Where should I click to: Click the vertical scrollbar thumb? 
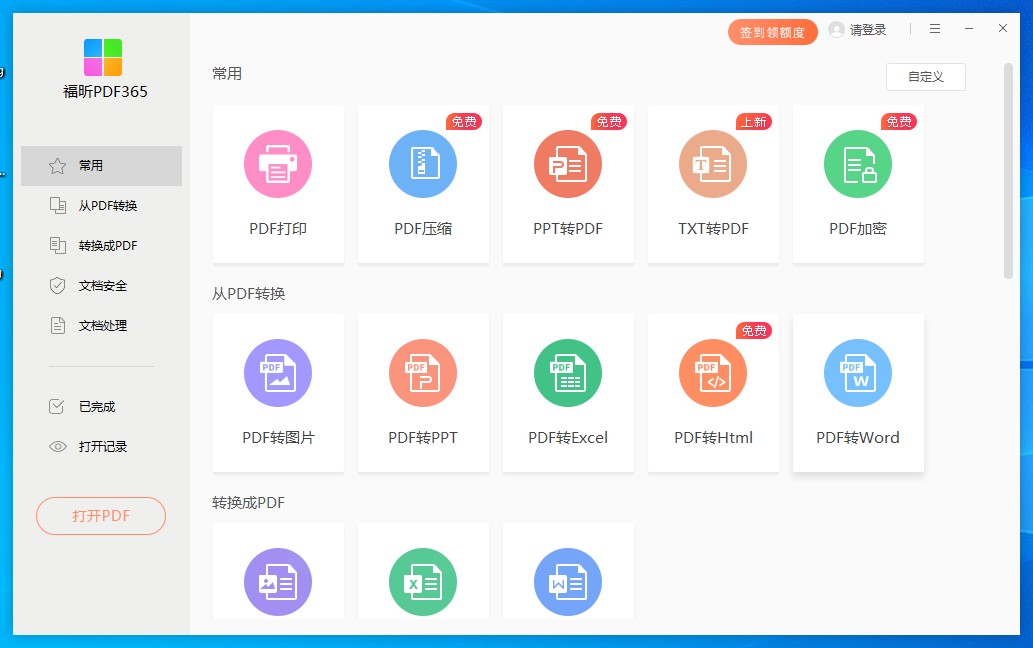[1008, 171]
